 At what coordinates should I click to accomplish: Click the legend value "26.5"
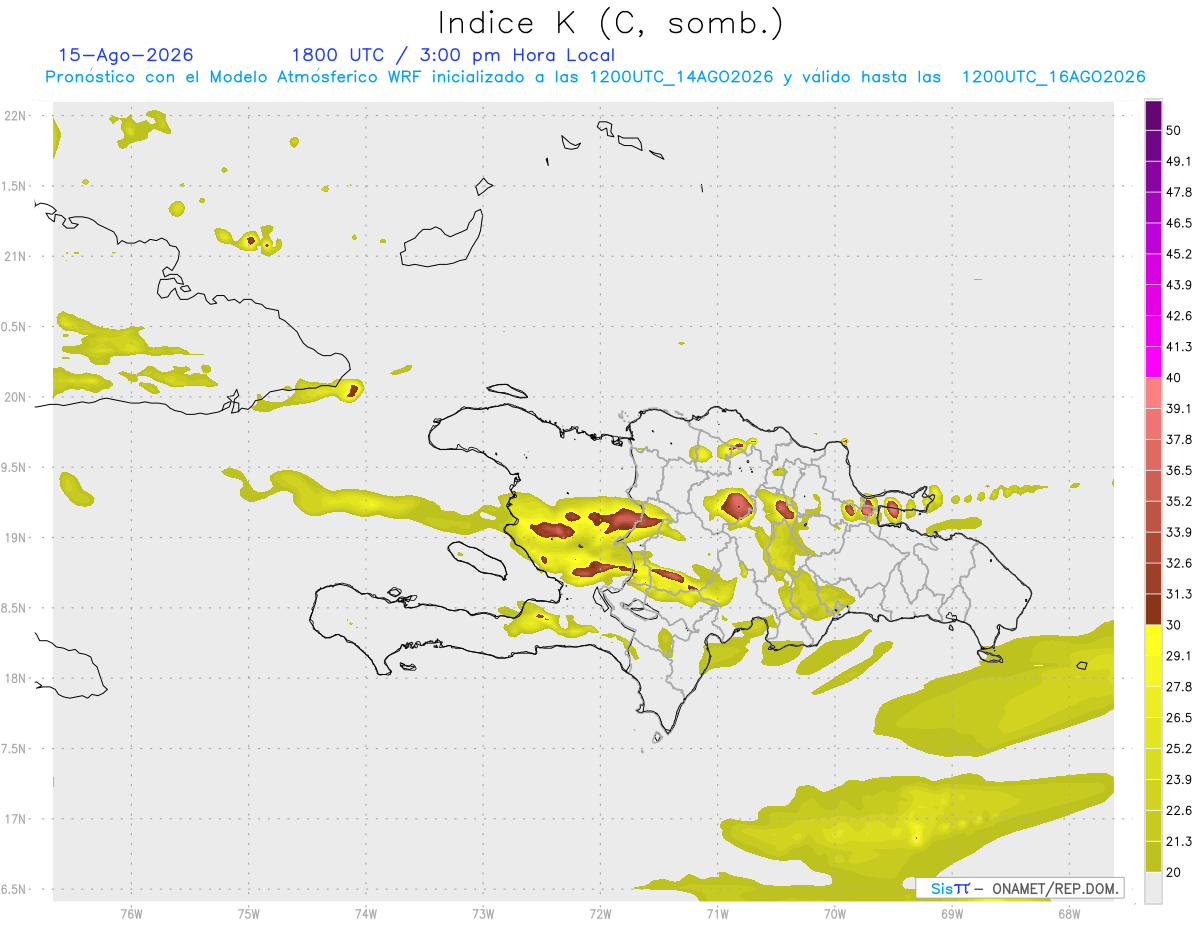tap(1179, 718)
